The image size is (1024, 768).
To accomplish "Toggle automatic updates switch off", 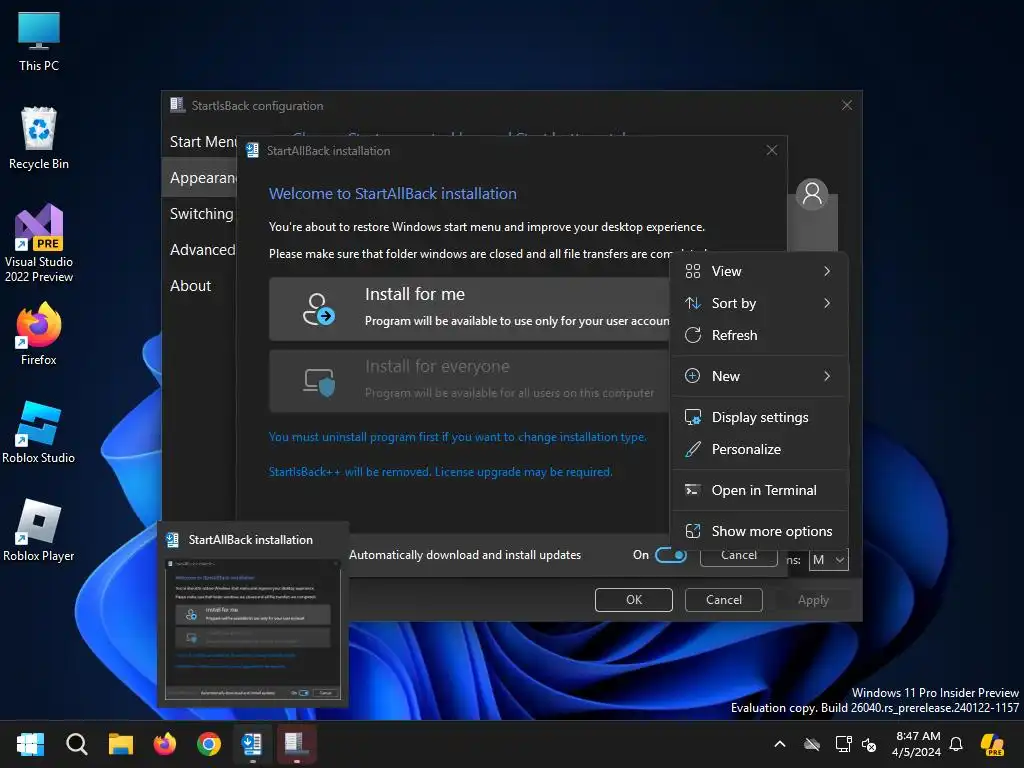I will (x=671, y=555).
